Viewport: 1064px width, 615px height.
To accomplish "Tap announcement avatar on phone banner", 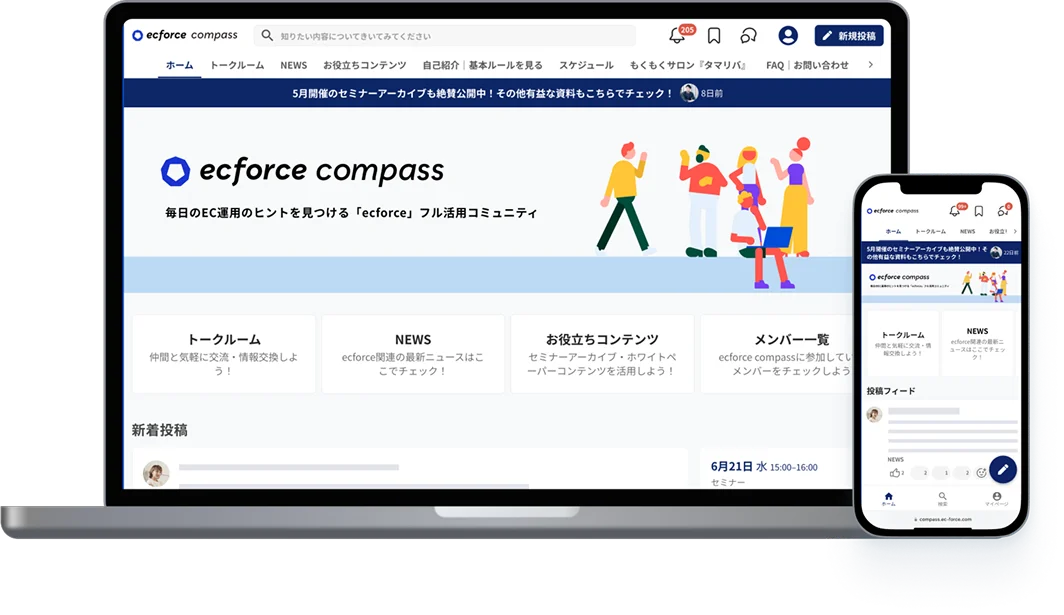I will [x=995, y=253].
